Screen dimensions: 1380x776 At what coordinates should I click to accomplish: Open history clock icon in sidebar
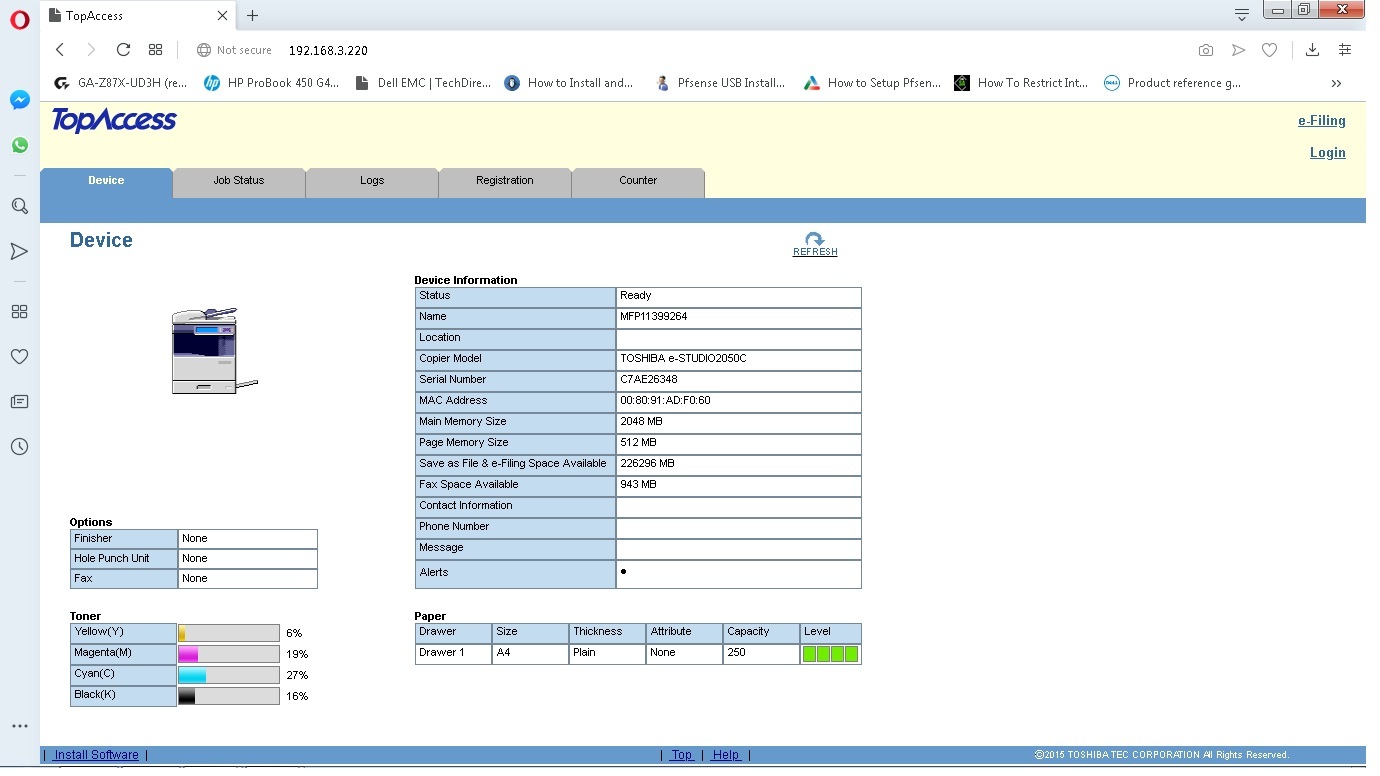coord(19,447)
